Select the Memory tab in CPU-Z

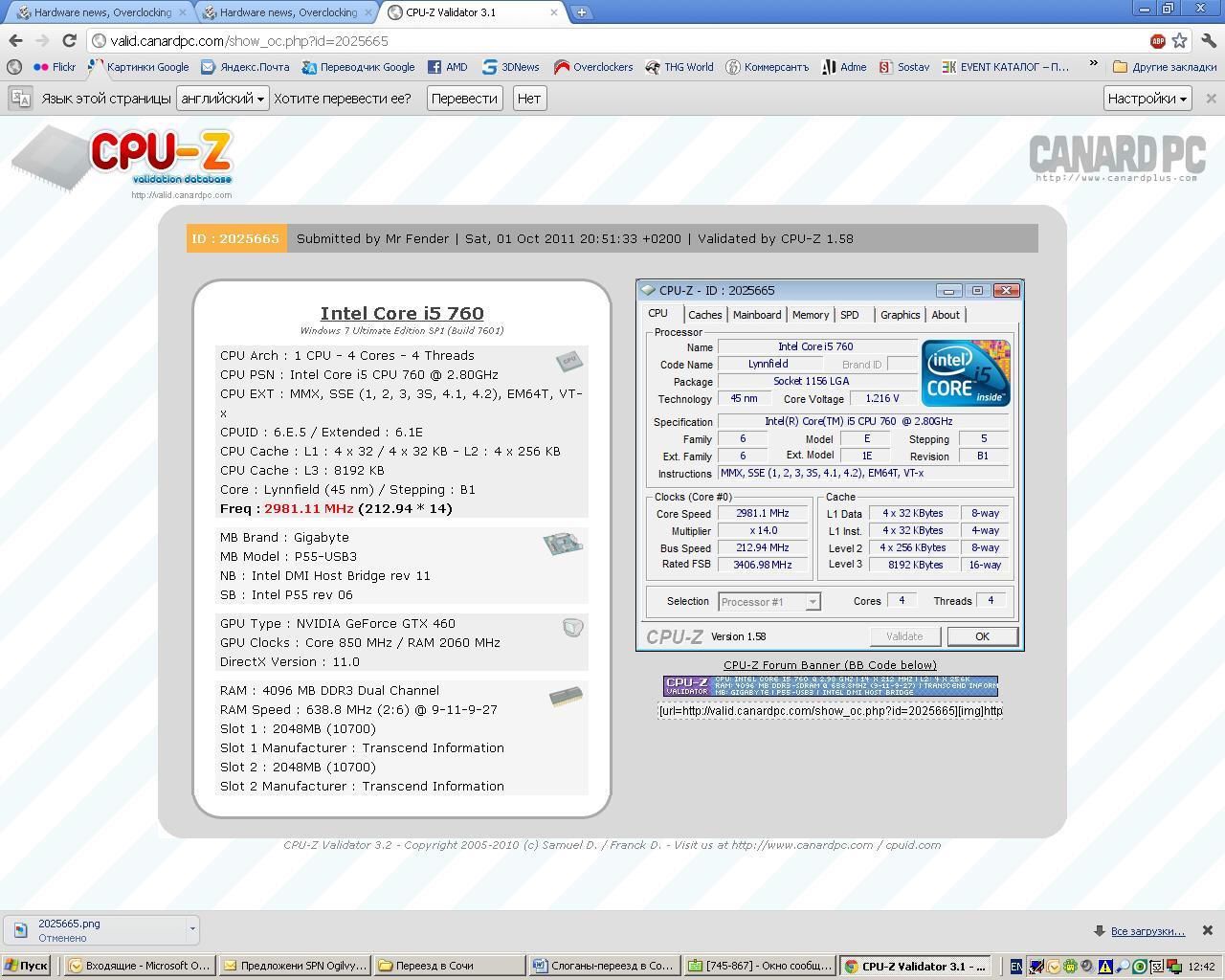pos(811,315)
